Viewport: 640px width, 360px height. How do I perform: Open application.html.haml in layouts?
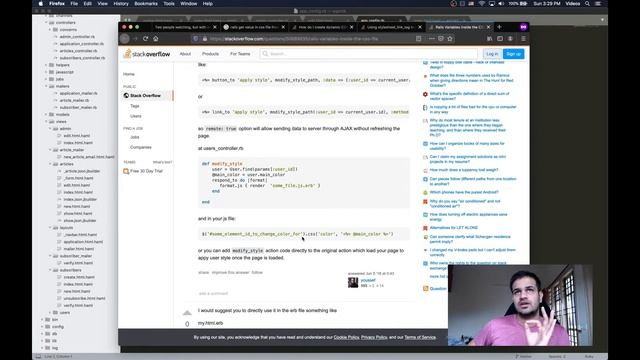point(83,242)
